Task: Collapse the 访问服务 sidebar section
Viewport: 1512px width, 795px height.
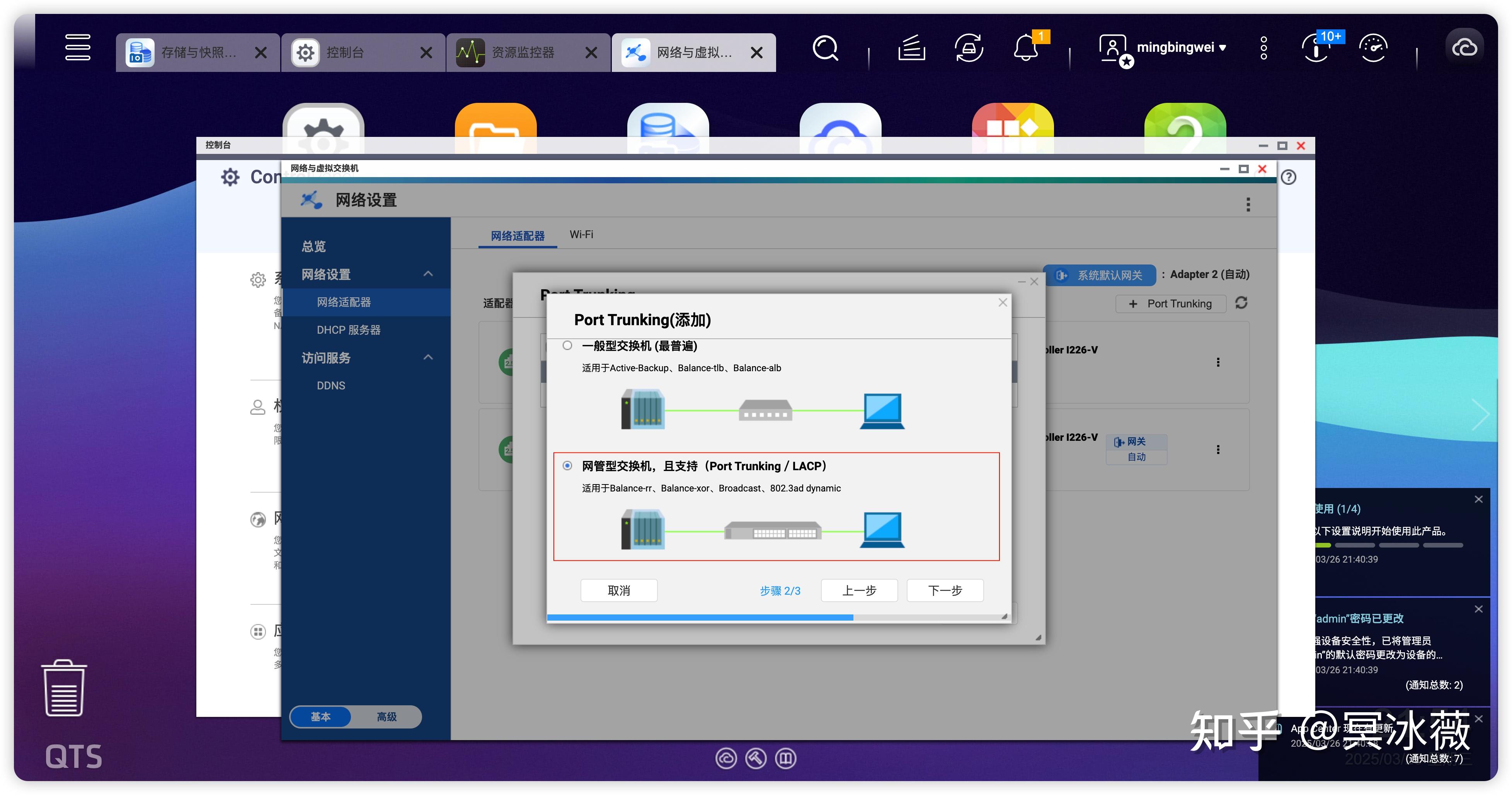Action: point(428,358)
